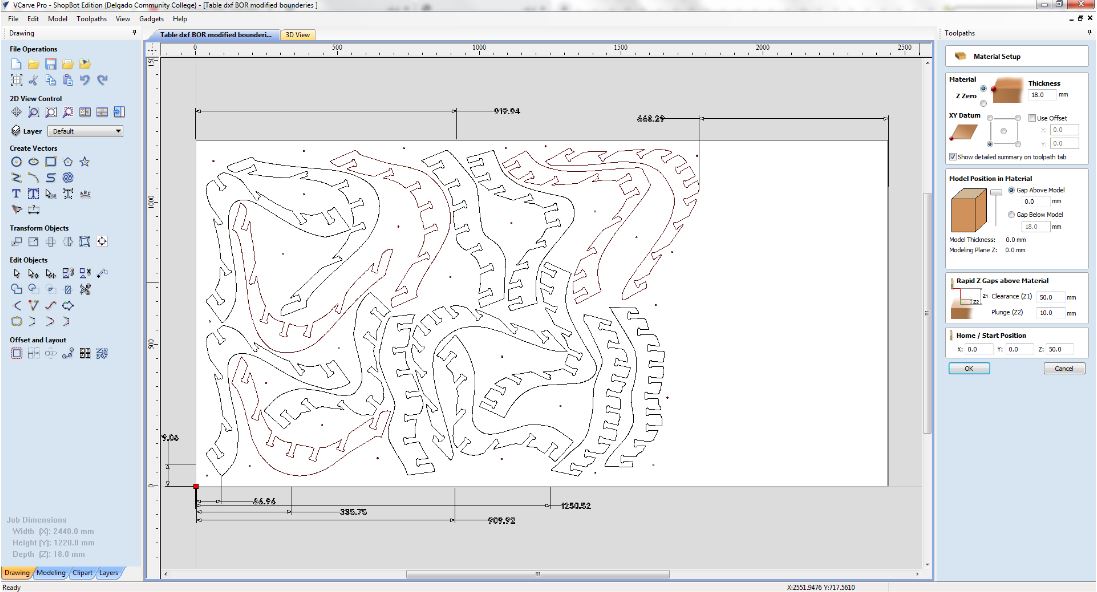This screenshot has width=1097, height=592.
Task: Click the Job Setup icon in File Operations
Action: click(x=16, y=80)
